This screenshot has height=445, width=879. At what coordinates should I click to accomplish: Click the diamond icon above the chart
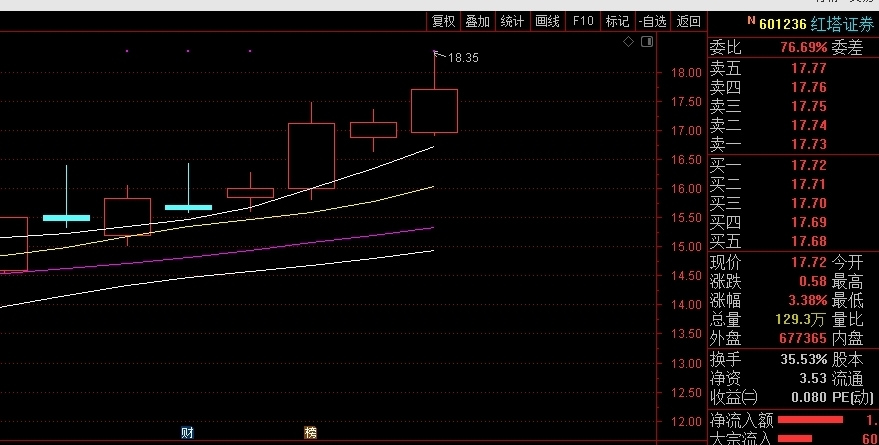point(628,42)
